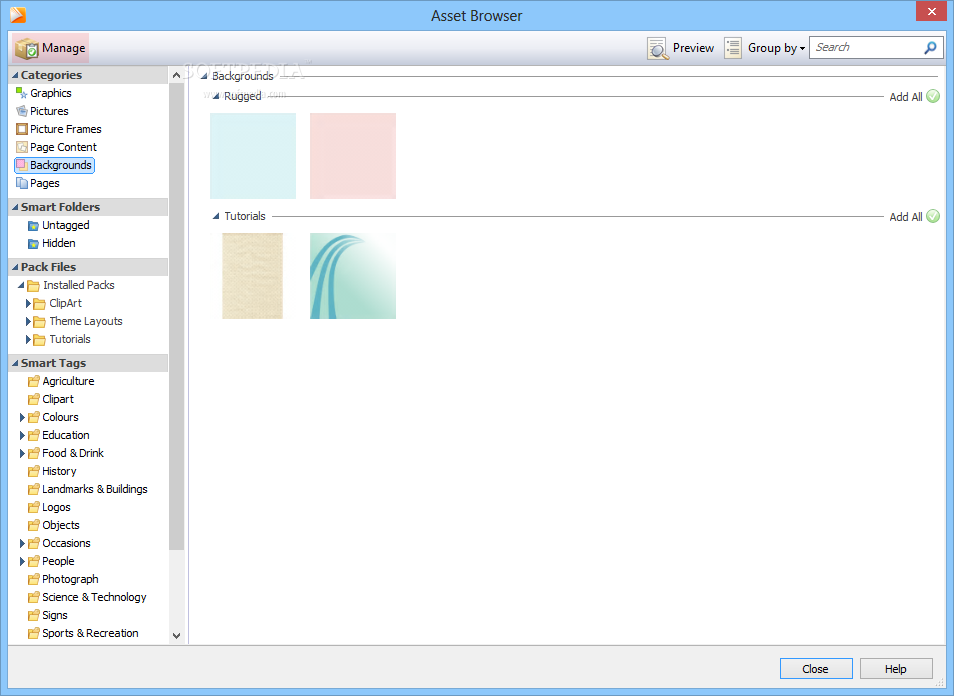Open the Hidden smart folder
The image size is (954, 696).
[x=59, y=243]
